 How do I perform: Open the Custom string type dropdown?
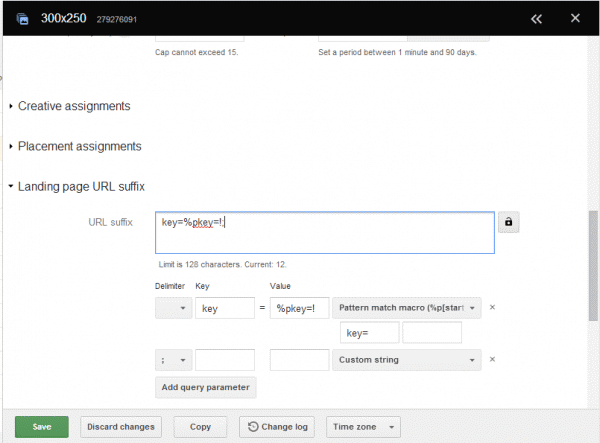[x=407, y=360]
